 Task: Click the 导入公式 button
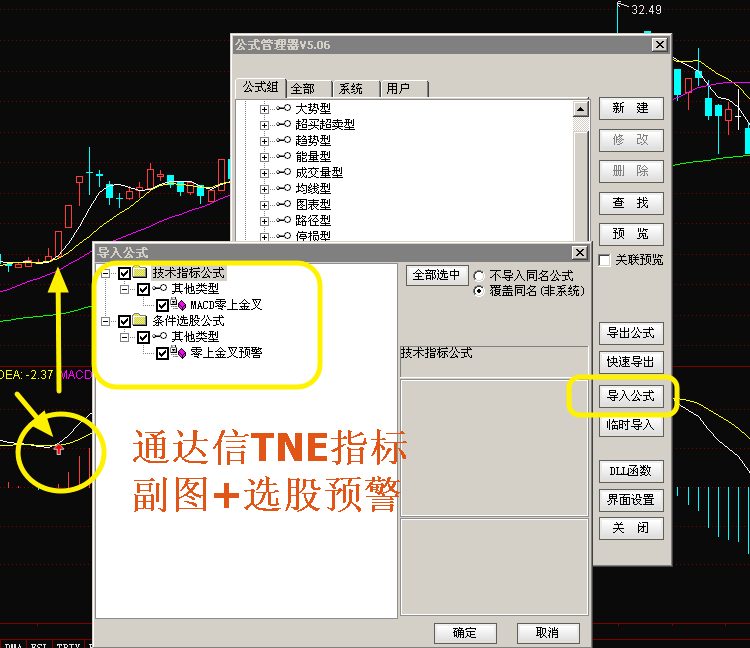click(631, 396)
